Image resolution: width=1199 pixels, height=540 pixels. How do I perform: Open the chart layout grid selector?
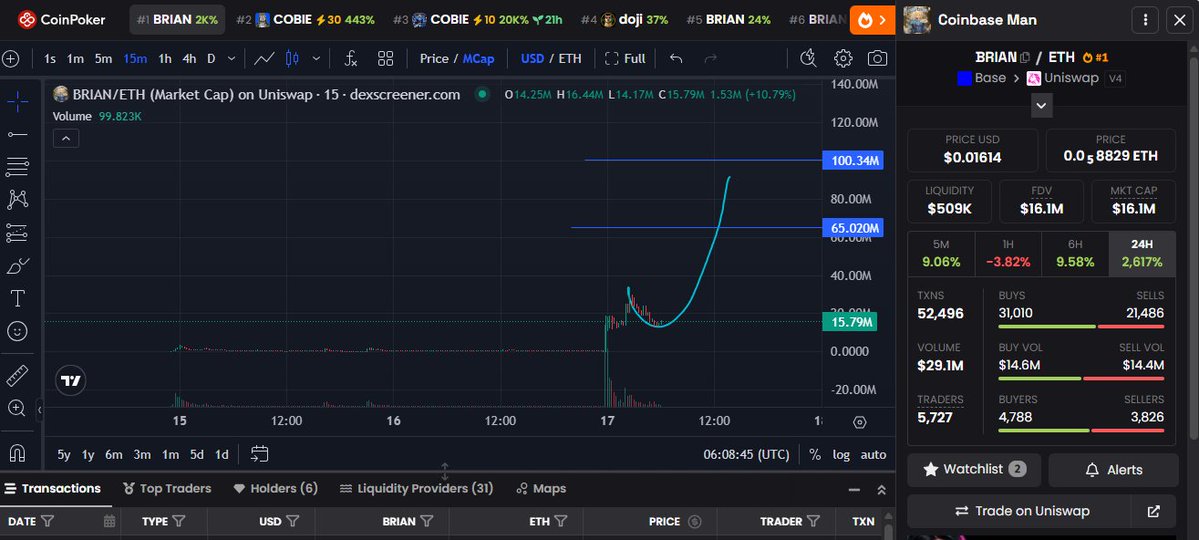385,58
